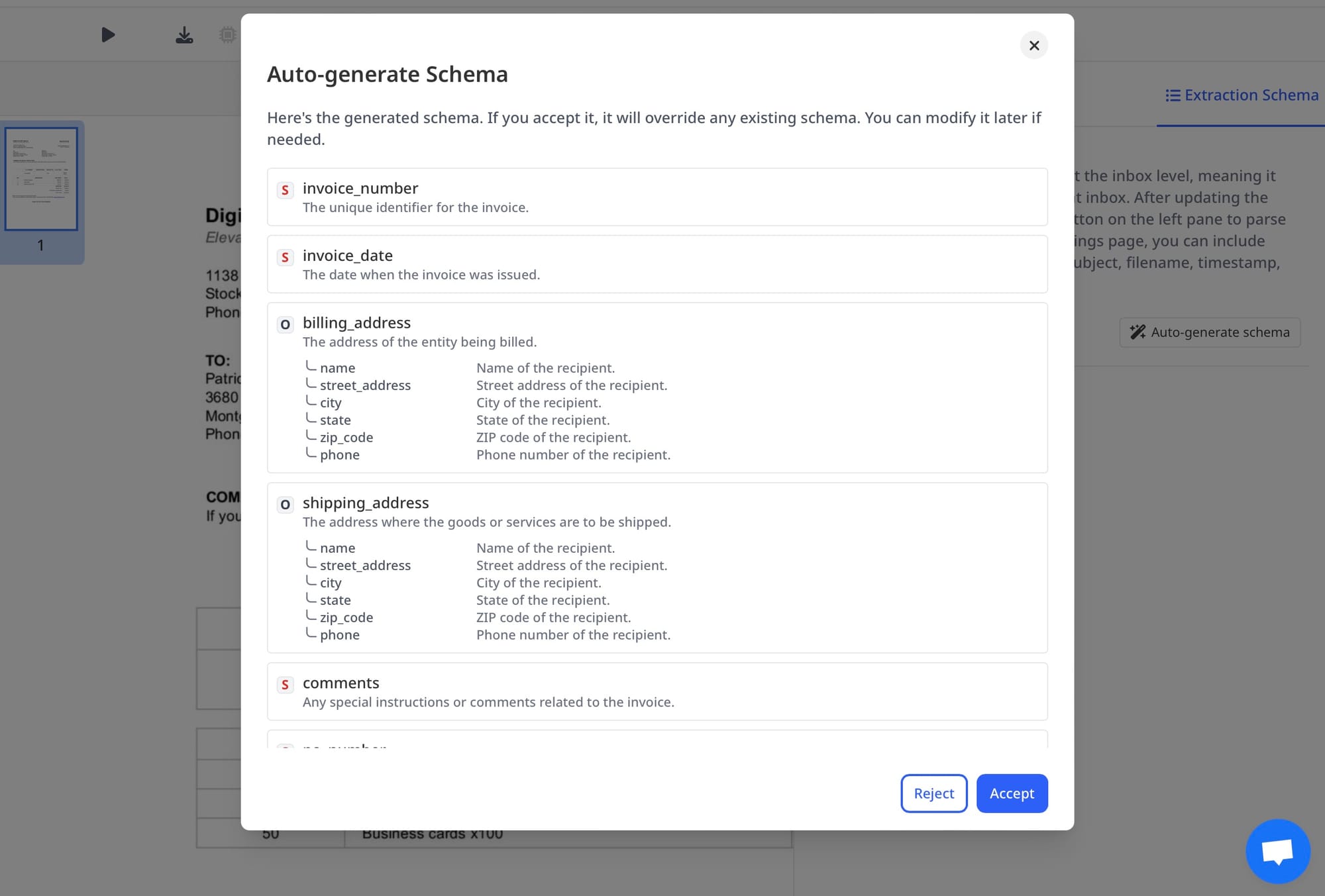The width and height of the screenshot is (1325, 896).
Task: Select page 1 thumbnail
Action: coord(41,180)
